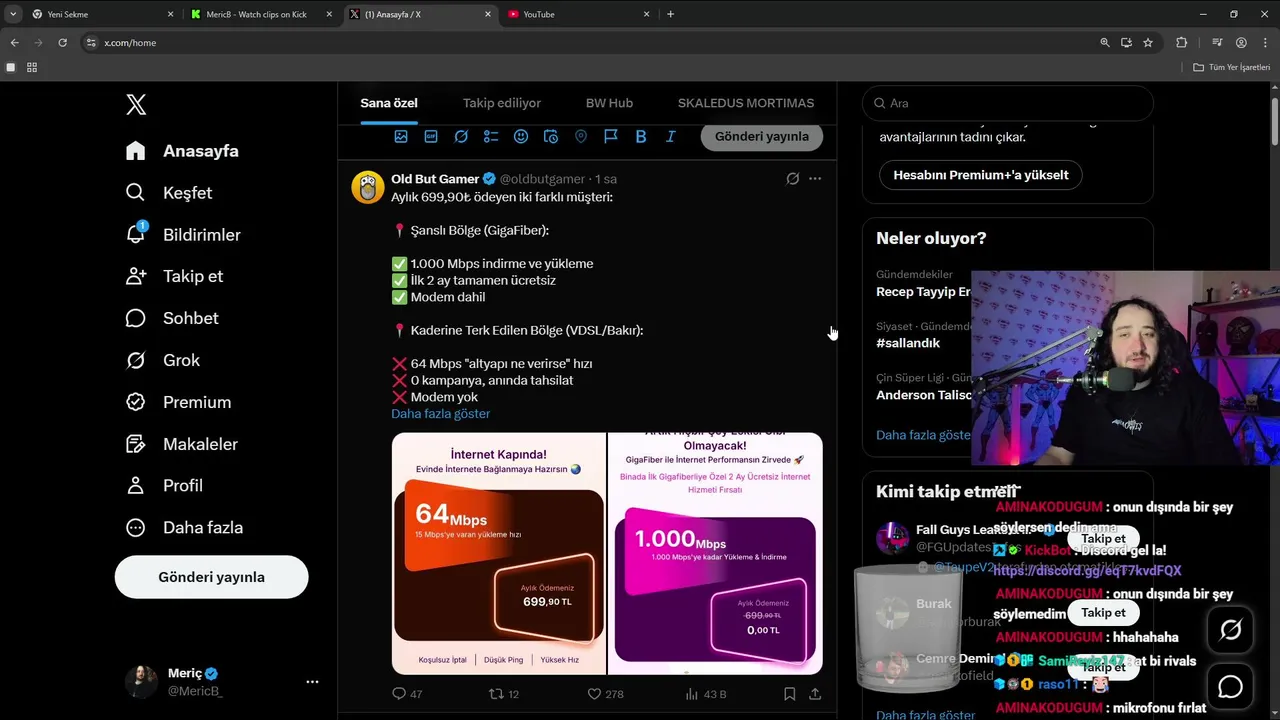Expand the Daha fazla menu
The image size is (1280, 720).
click(184, 528)
